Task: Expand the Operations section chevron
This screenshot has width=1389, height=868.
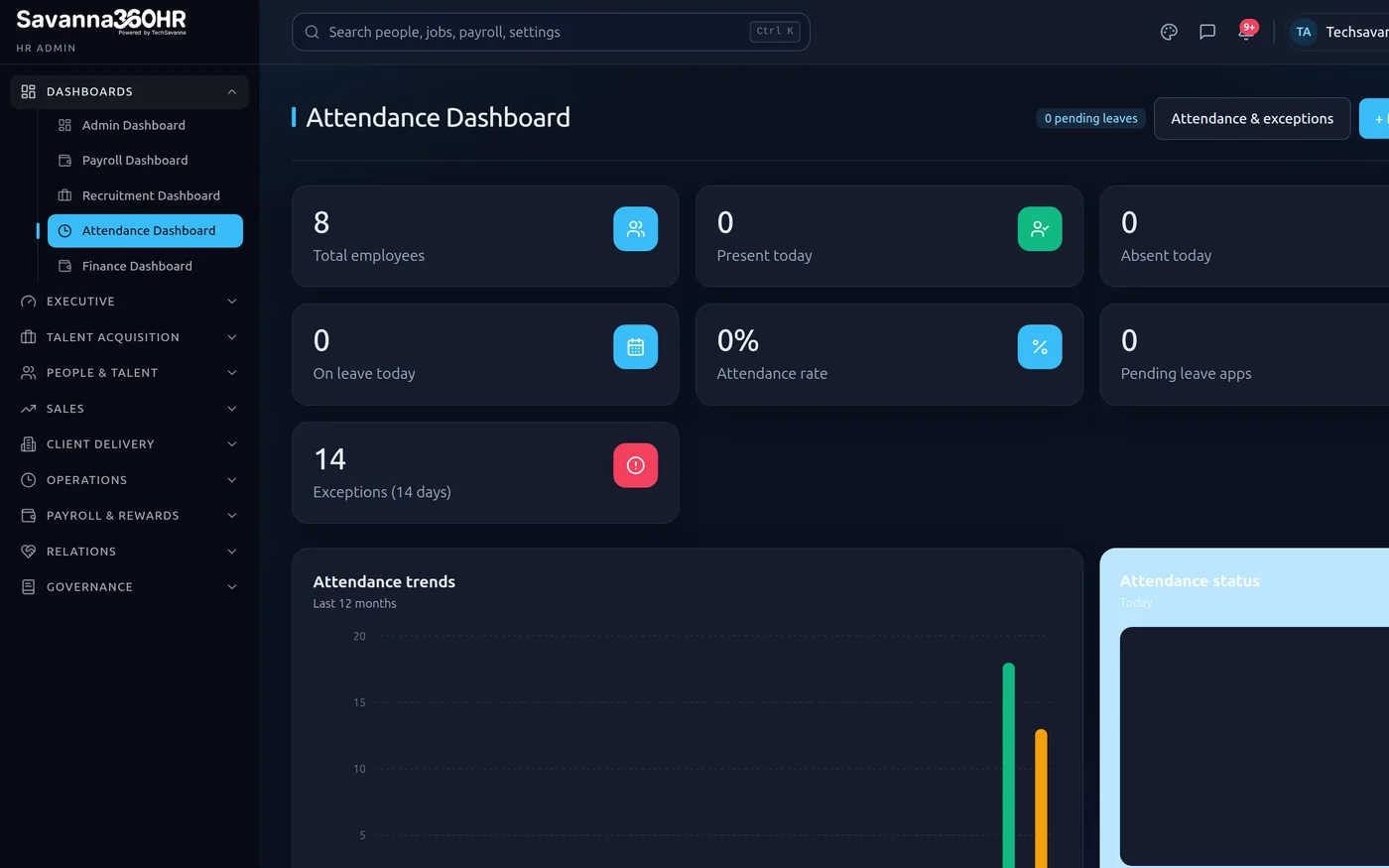Action: pyautogui.click(x=232, y=480)
